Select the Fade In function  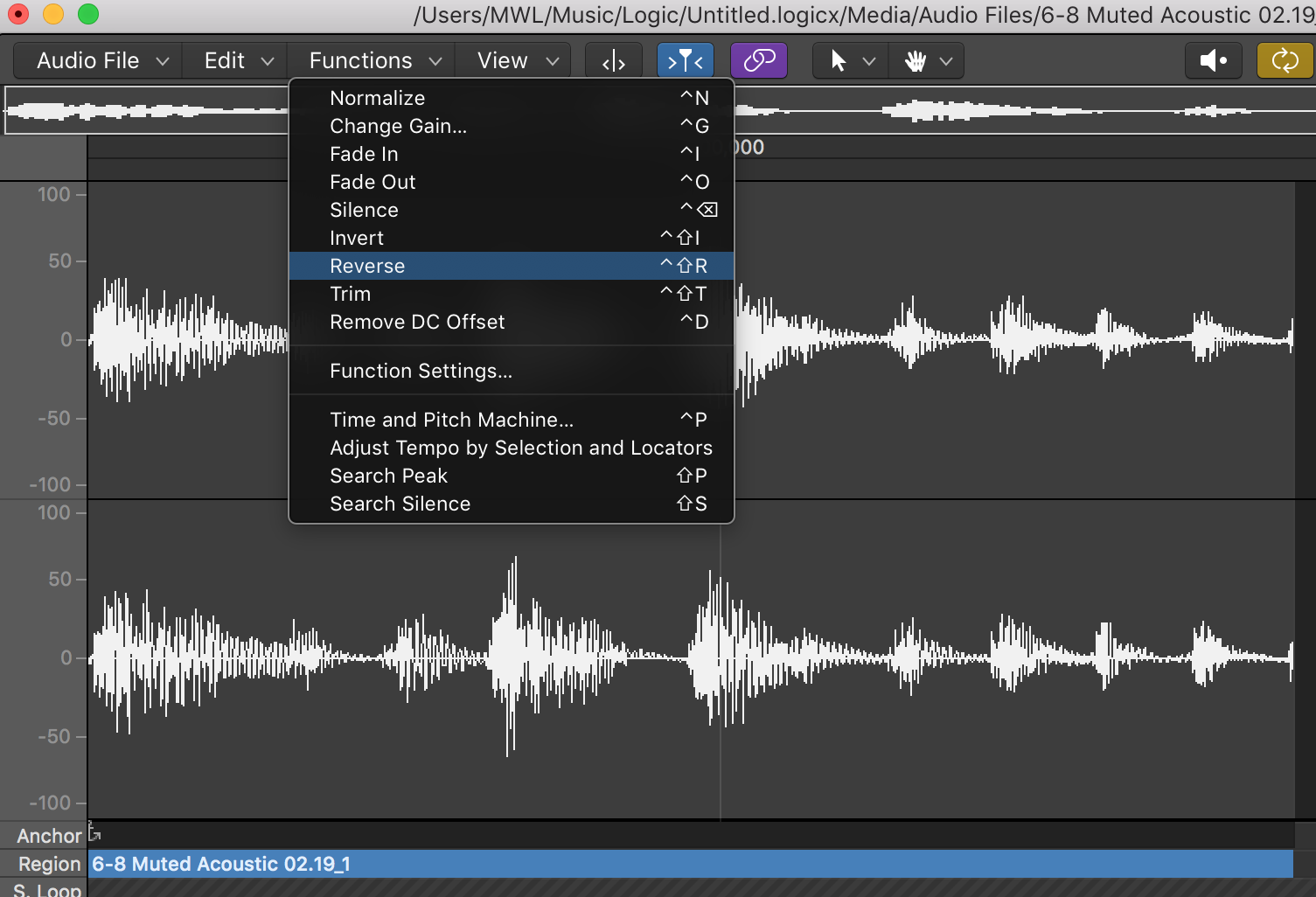pyautogui.click(x=512, y=154)
